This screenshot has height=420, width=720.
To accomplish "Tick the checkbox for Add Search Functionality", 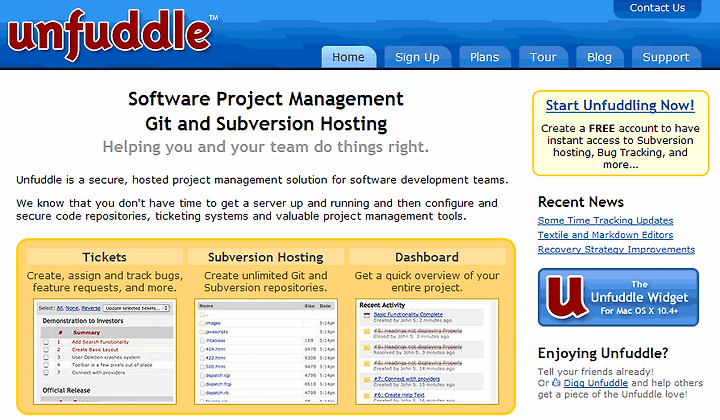I will [45, 342].
